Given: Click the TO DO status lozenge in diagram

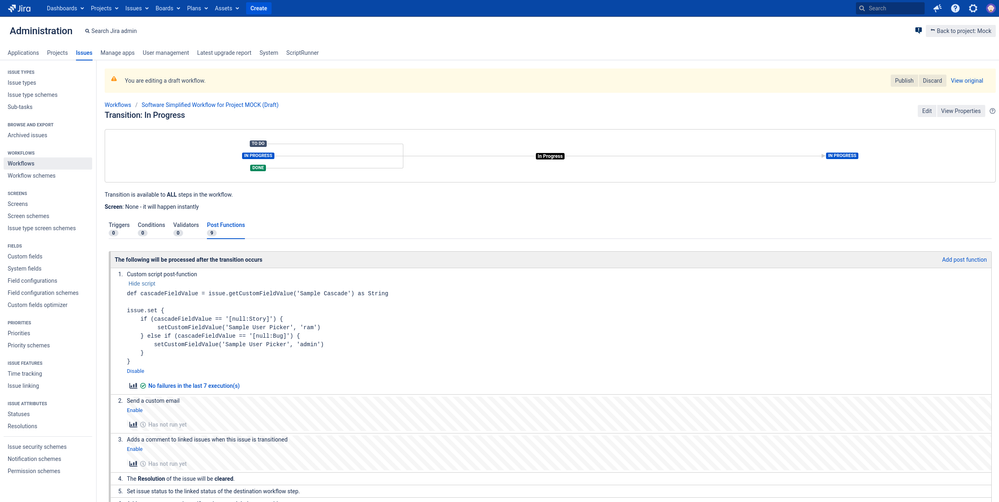Looking at the screenshot, I should click(x=258, y=143).
